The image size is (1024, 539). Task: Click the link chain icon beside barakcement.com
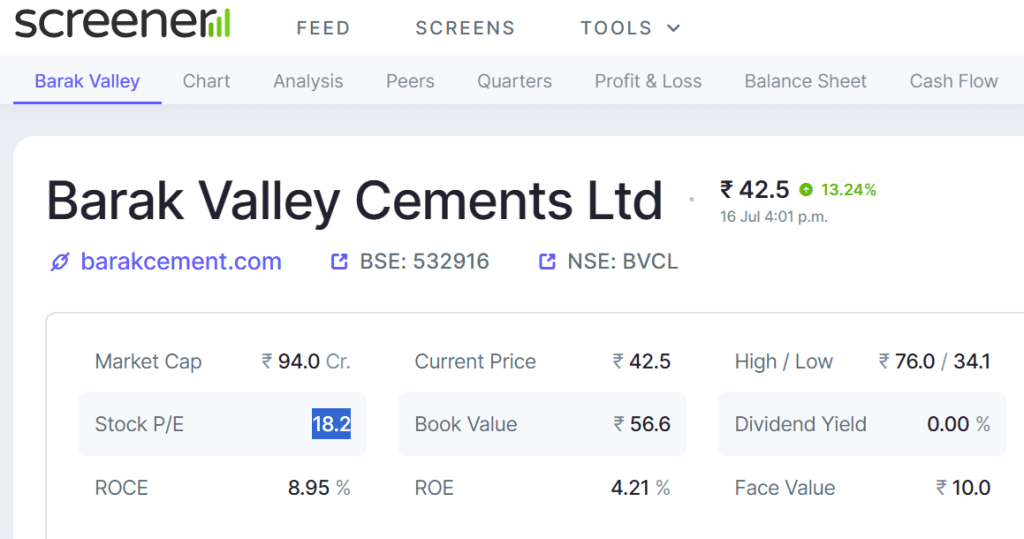pos(60,262)
